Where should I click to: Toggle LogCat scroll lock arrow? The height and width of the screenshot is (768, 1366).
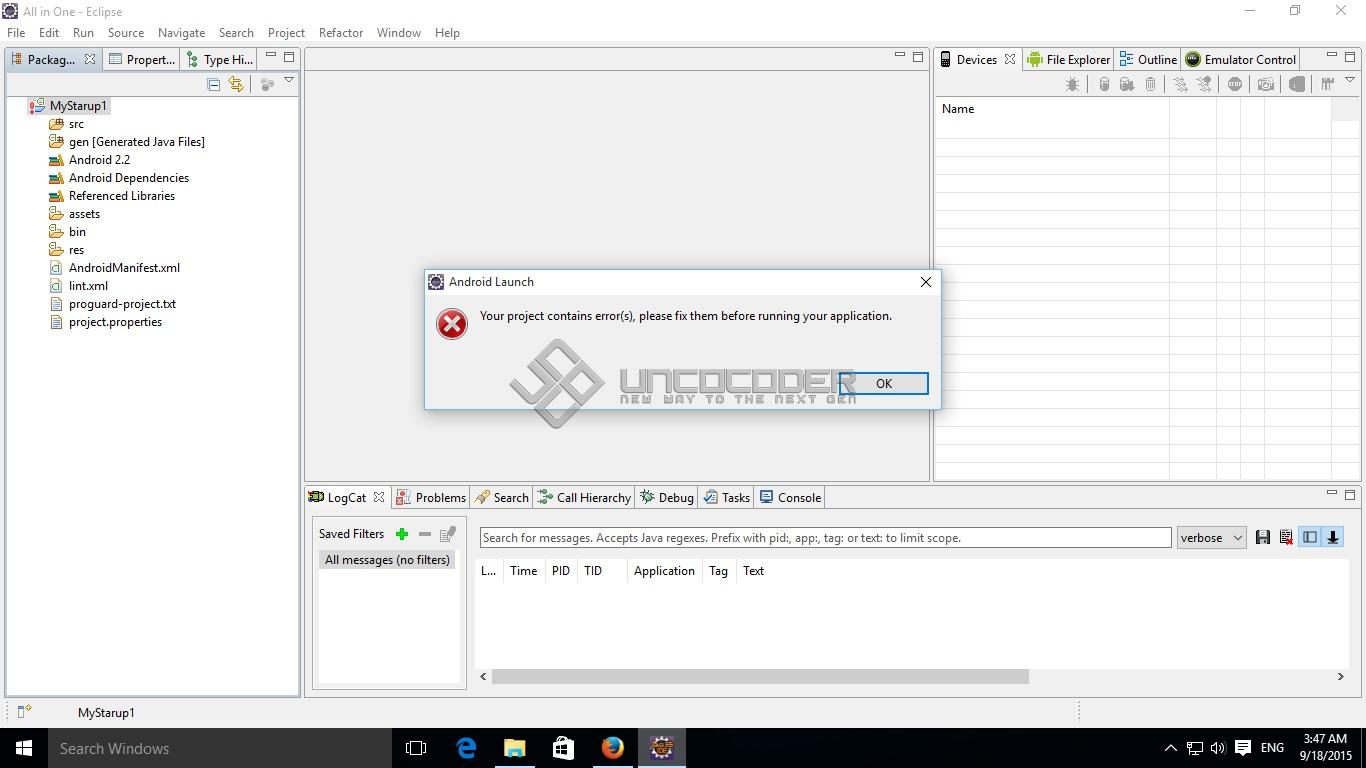[x=1333, y=538]
